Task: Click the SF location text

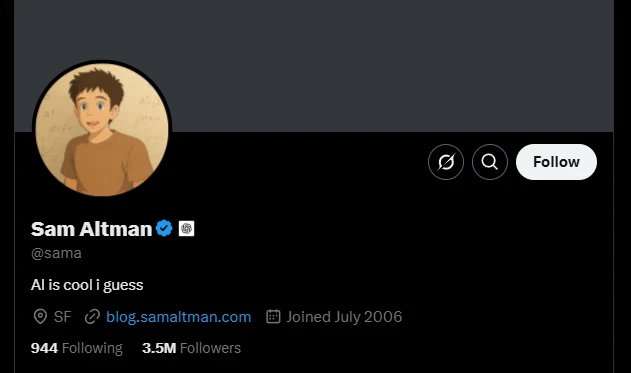Action: click(x=62, y=317)
